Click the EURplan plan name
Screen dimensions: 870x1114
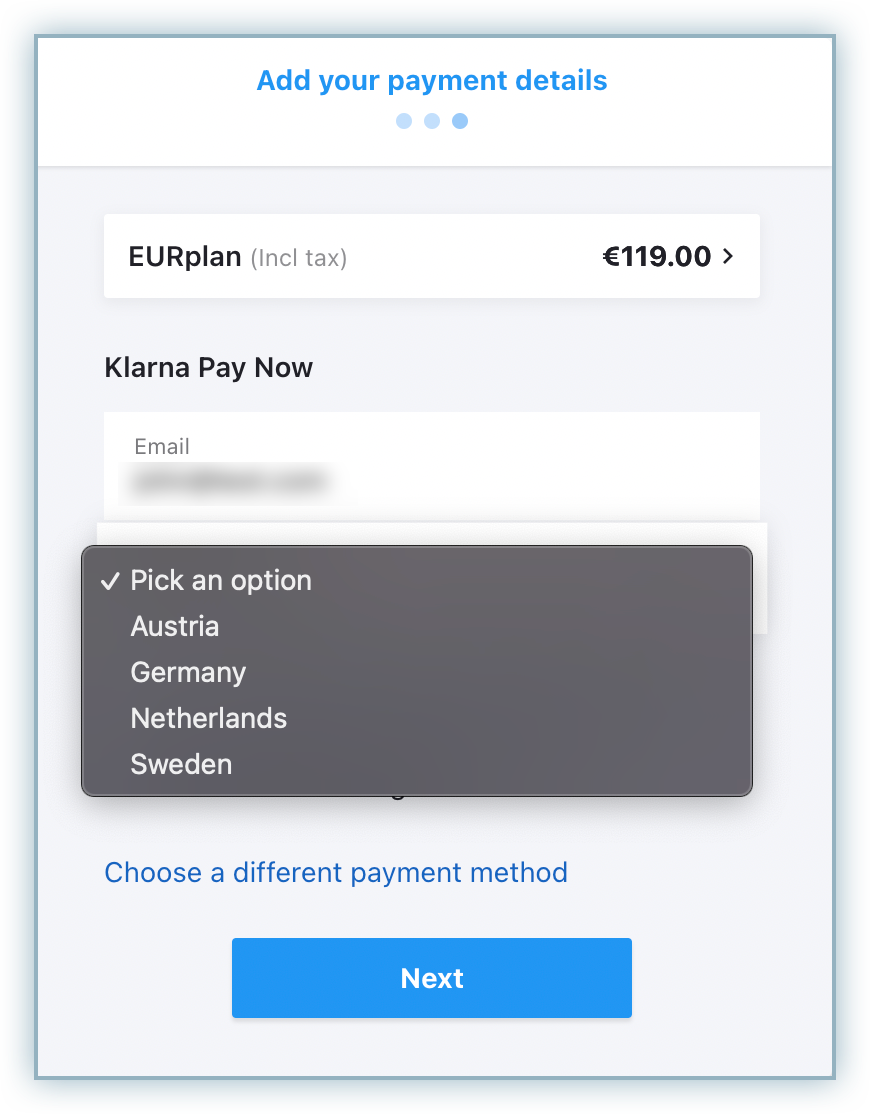pyautogui.click(x=185, y=257)
